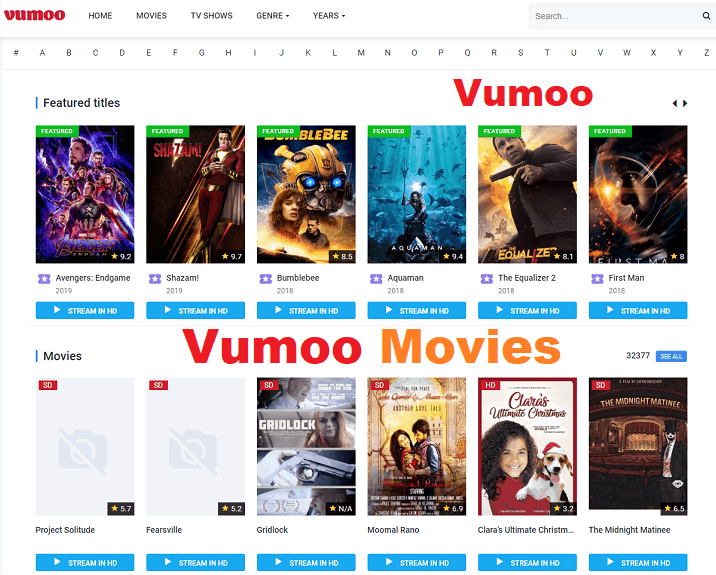Click the next arrow in Featured titles
Viewport: 716px width, 575px height.
[686, 103]
